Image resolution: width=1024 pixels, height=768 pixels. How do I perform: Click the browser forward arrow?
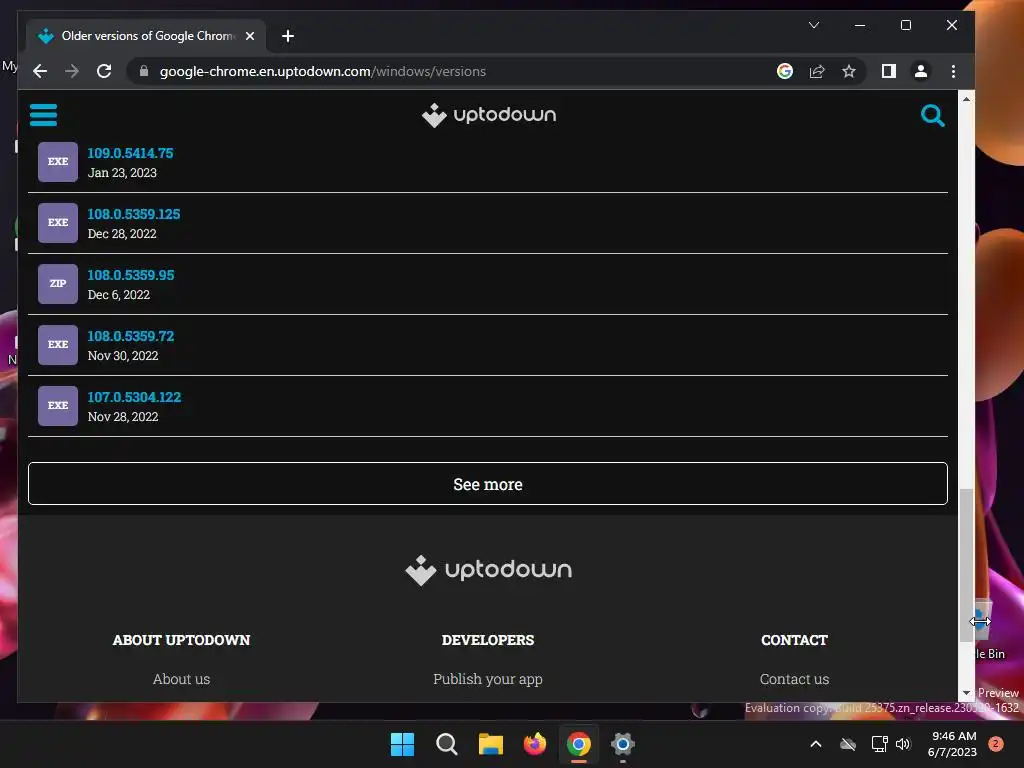point(72,71)
